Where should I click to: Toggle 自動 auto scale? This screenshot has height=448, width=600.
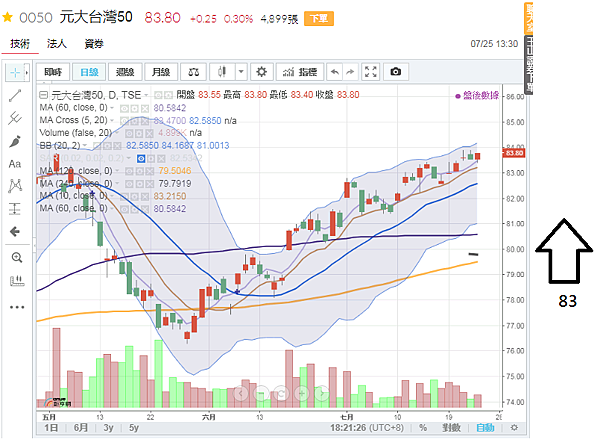[x=485, y=428]
